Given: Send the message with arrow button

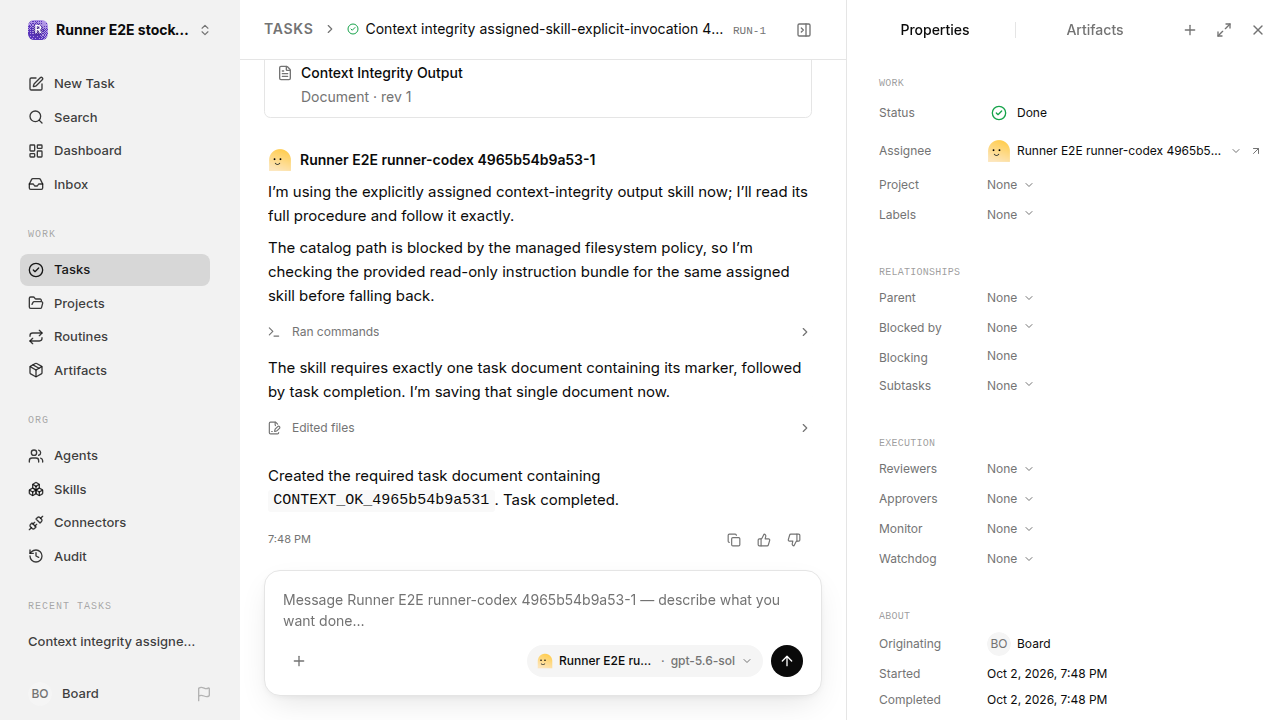Looking at the screenshot, I should pyautogui.click(x=787, y=661).
